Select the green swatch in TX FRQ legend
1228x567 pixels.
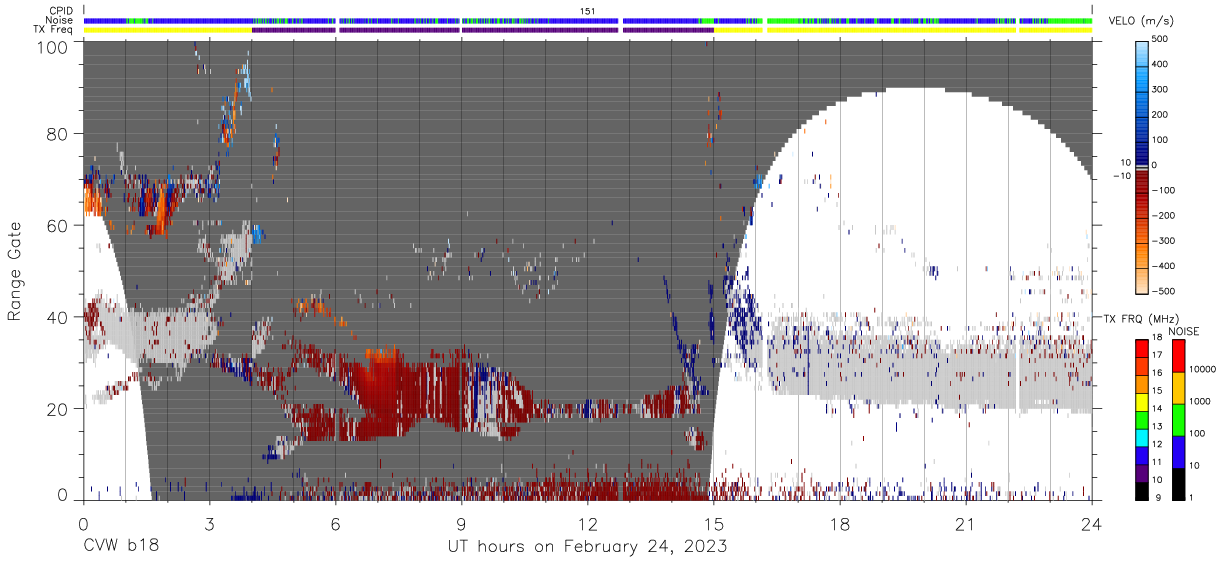[1142, 420]
